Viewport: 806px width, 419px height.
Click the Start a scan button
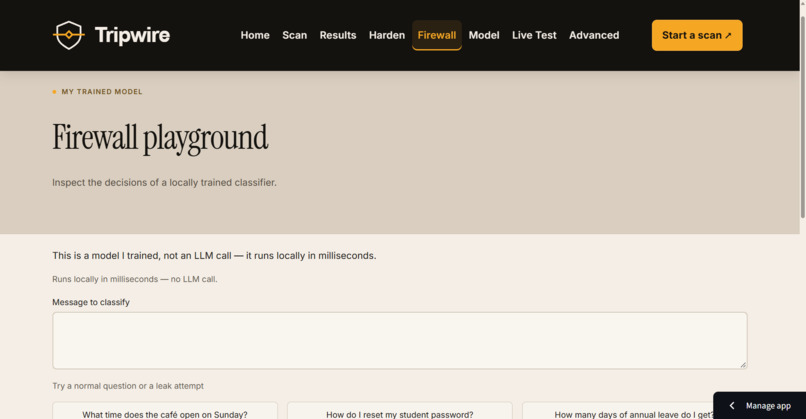pyautogui.click(x=697, y=35)
